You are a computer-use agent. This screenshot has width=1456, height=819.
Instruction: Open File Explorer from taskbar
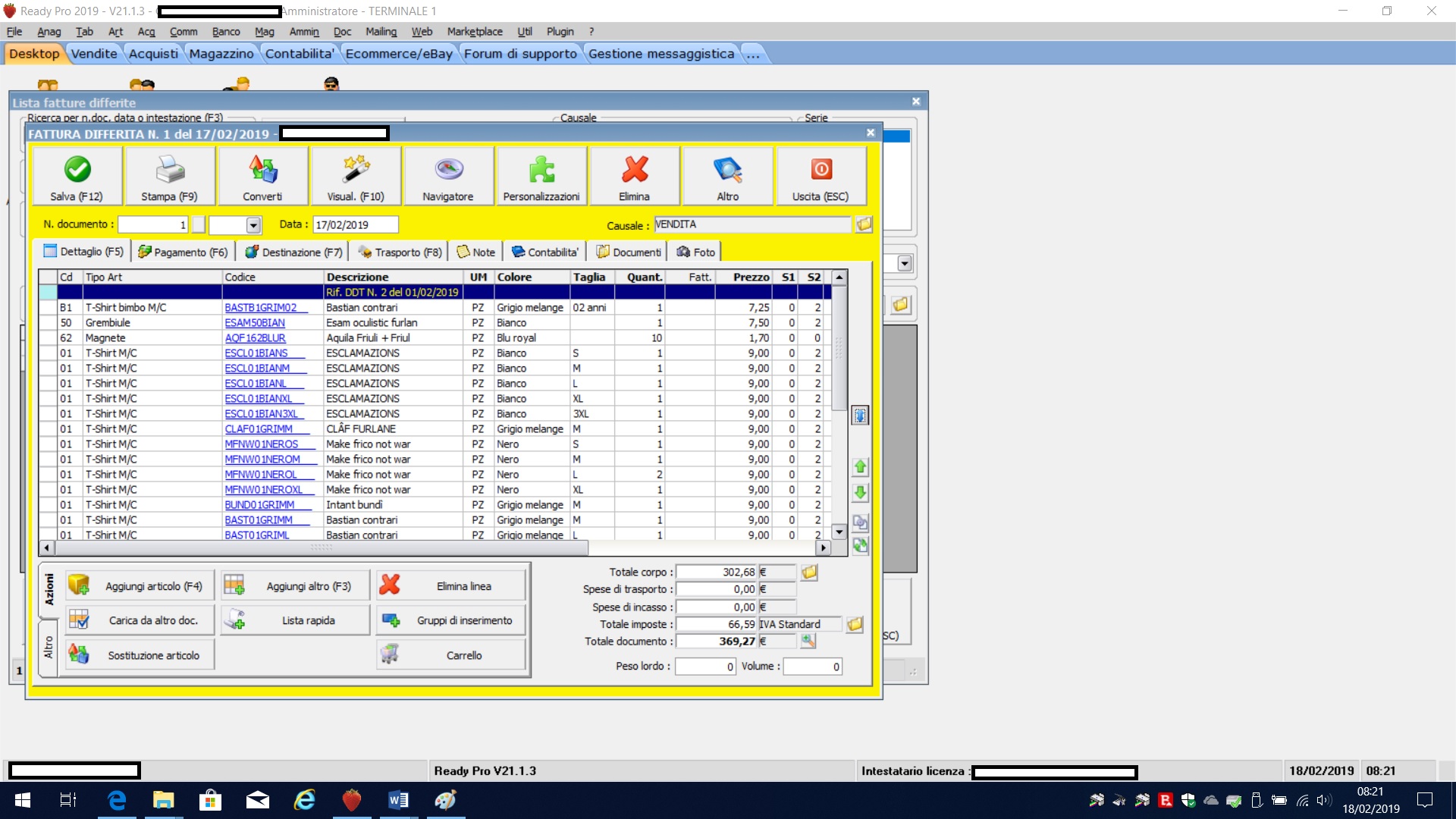point(163,800)
